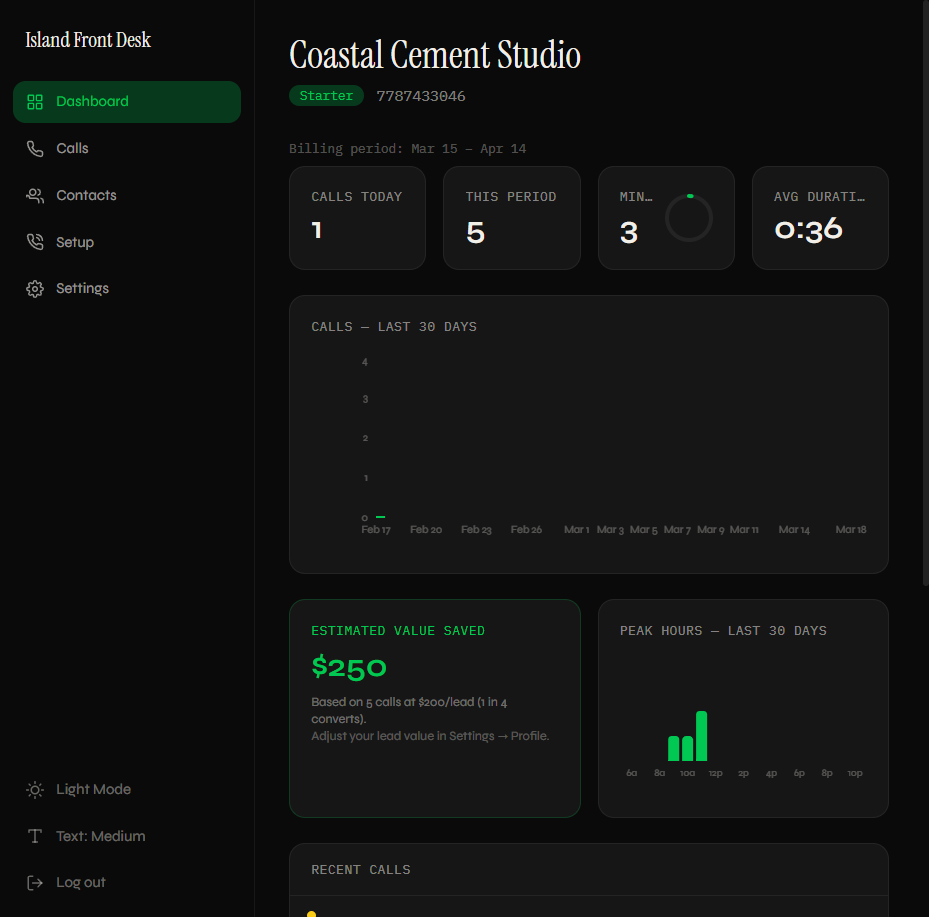
Task: Click the minutes usage progress ring
Action: point(688,218)
